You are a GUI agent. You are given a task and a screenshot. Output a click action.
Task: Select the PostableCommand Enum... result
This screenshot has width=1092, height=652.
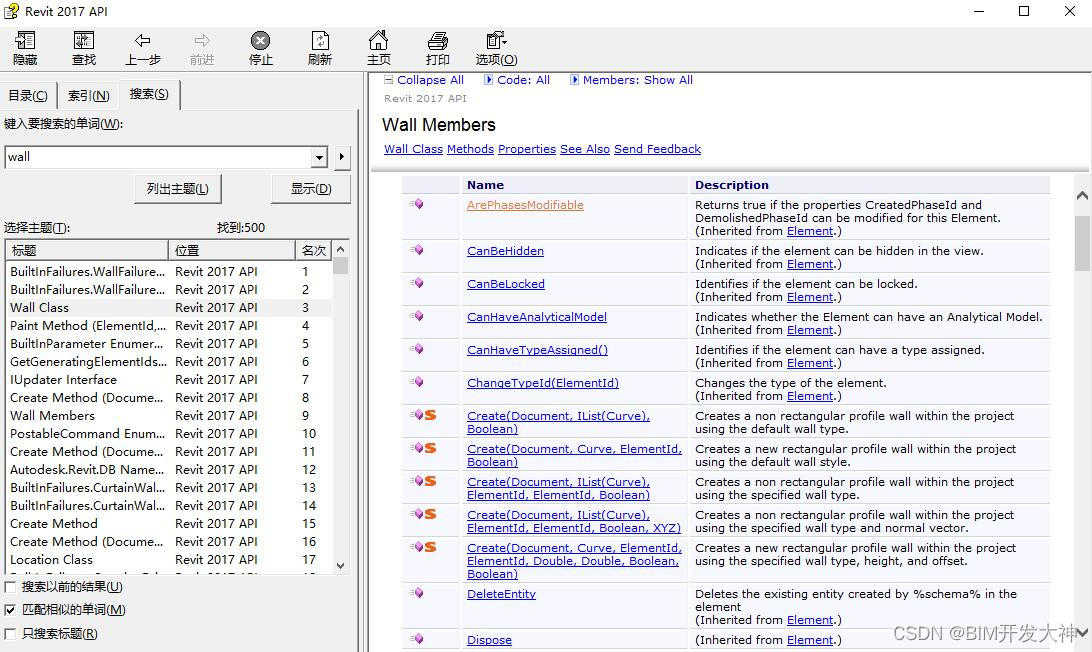point(169,434)
